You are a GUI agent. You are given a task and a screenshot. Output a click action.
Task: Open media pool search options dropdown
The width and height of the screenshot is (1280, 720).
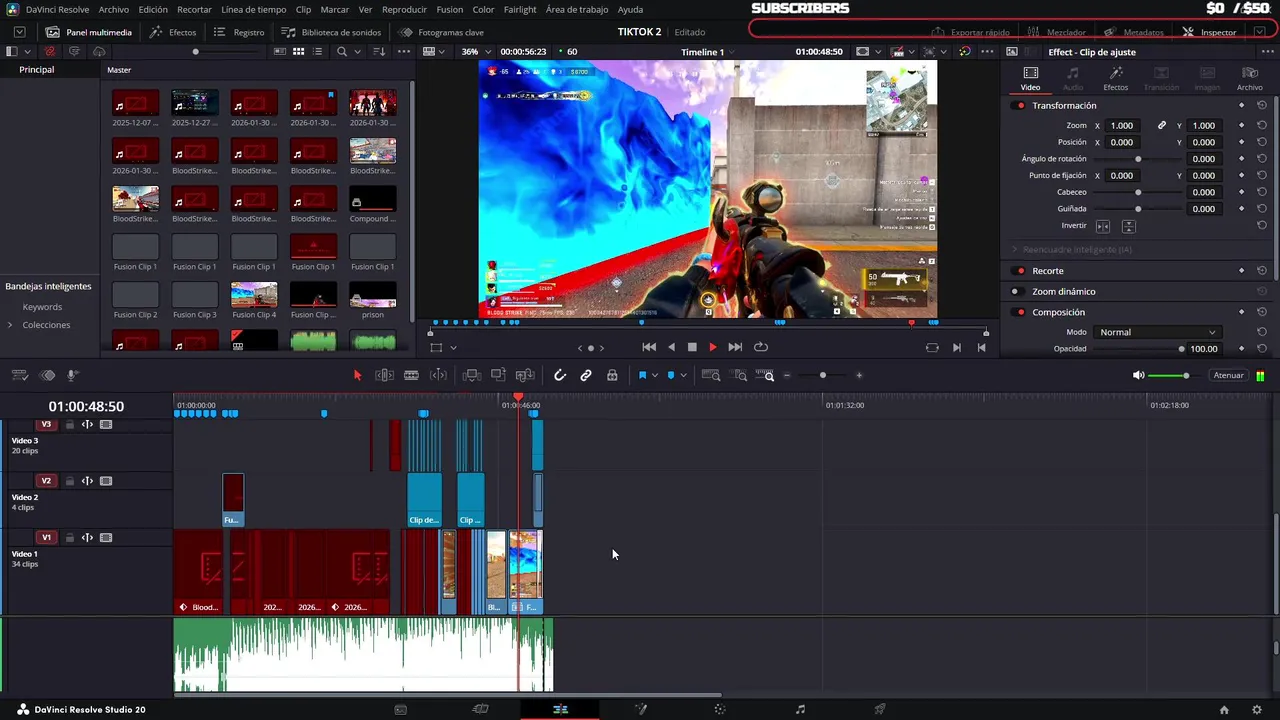click(357, 51)
